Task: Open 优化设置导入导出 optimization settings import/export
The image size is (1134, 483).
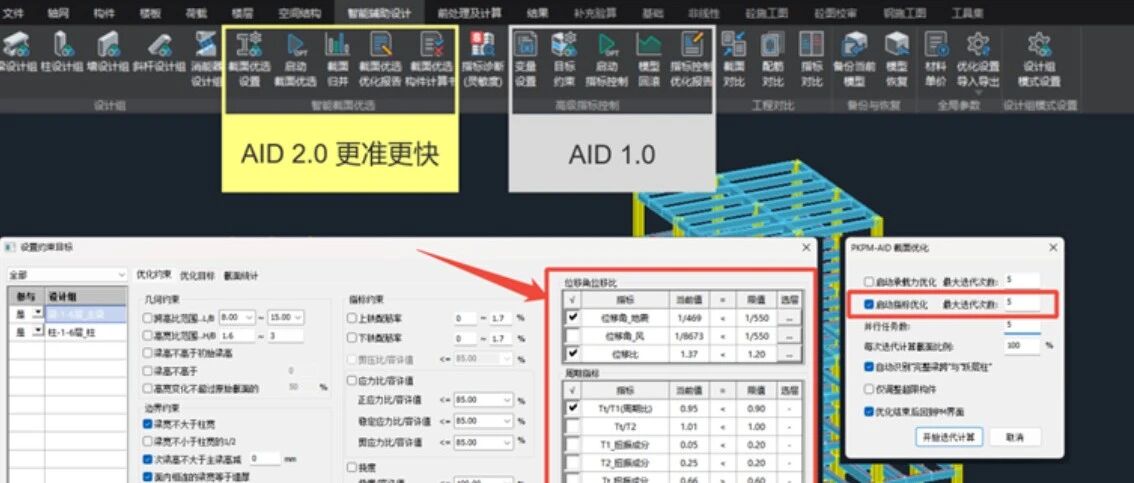Action: (x=978, y=59)
